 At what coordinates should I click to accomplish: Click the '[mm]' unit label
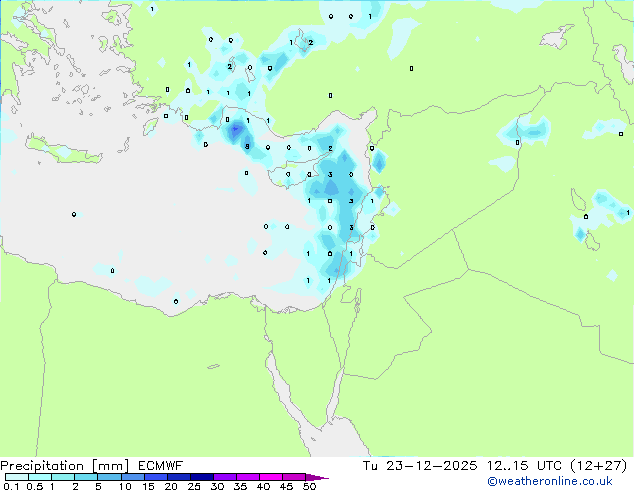(110, 466)
